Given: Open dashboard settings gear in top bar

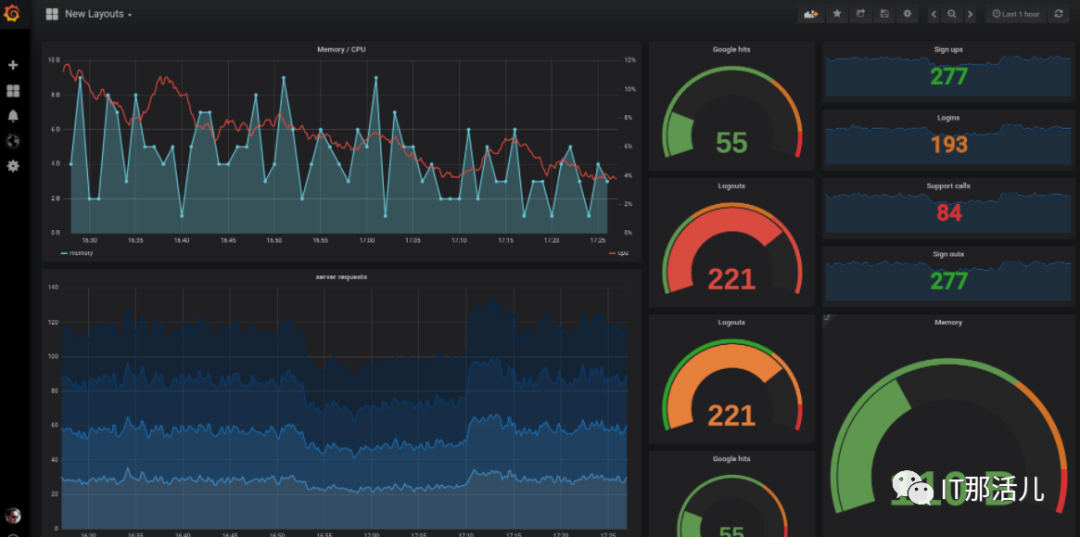Looking at the screenshot, I should pos(908,14).
